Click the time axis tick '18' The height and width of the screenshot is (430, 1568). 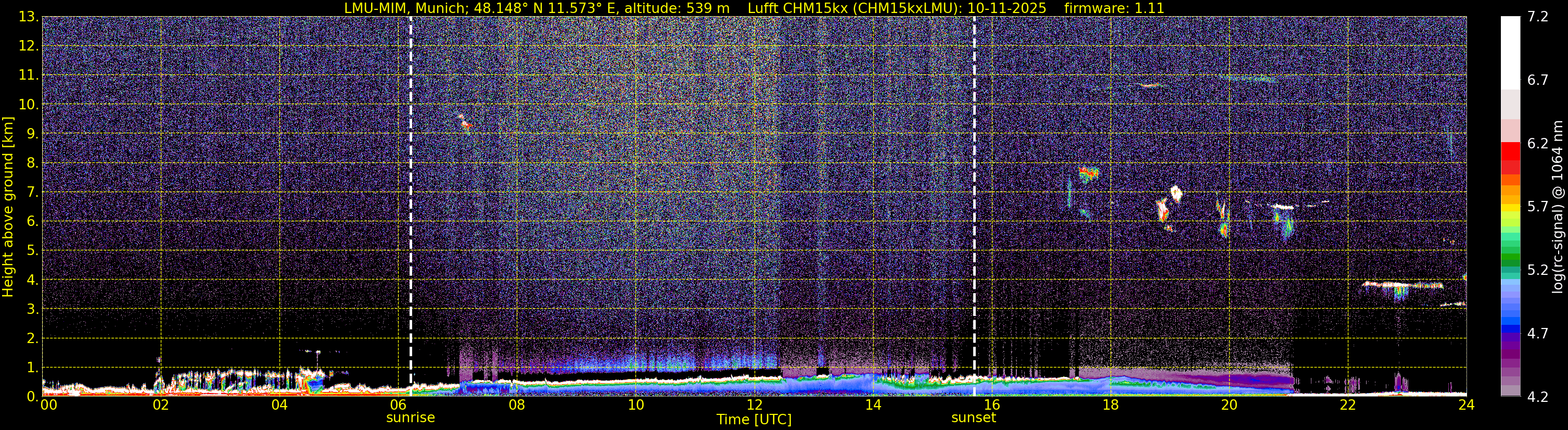click(1110, 405)
